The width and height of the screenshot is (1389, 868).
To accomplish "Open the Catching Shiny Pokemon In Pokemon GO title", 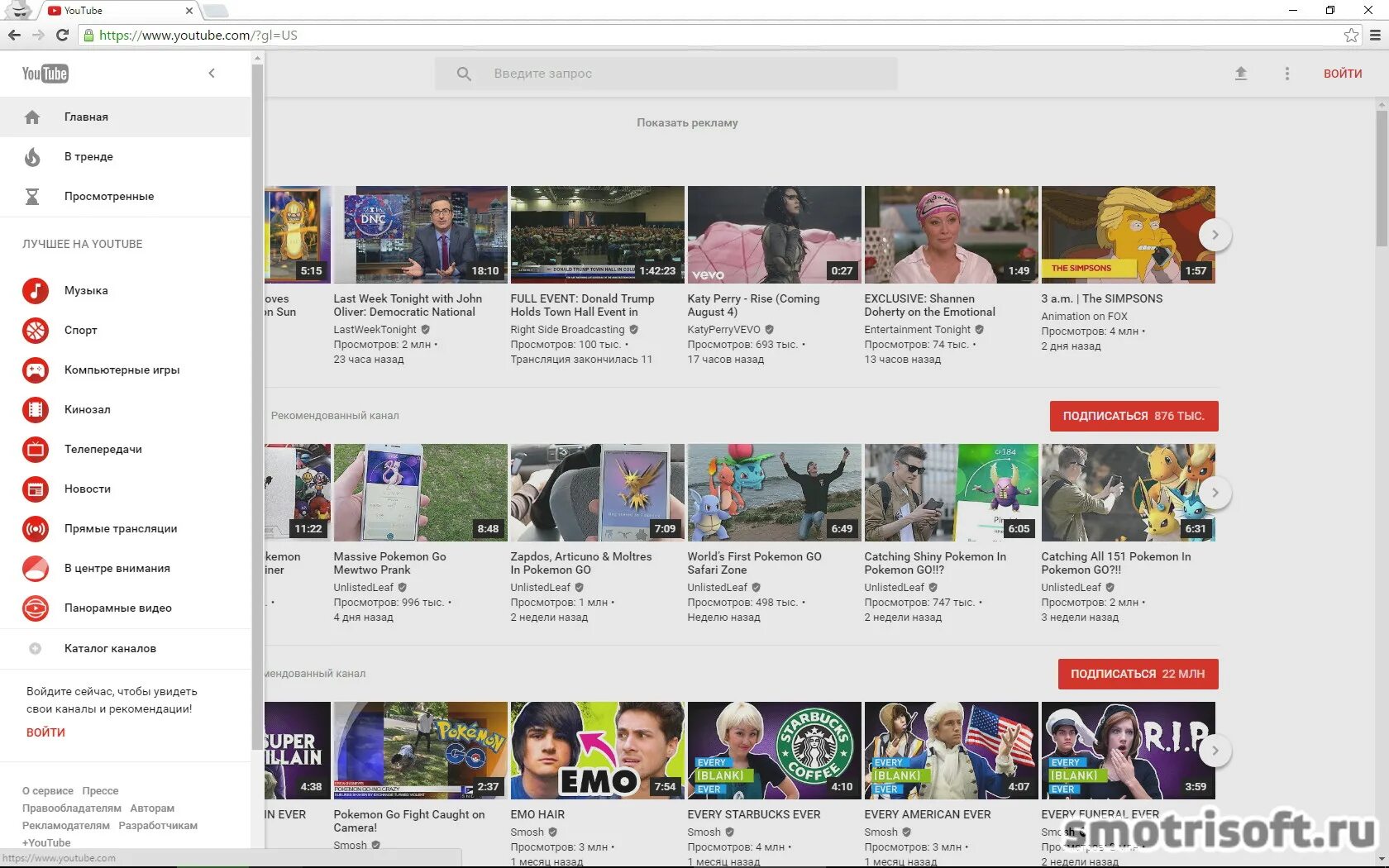I will point(935,563).
